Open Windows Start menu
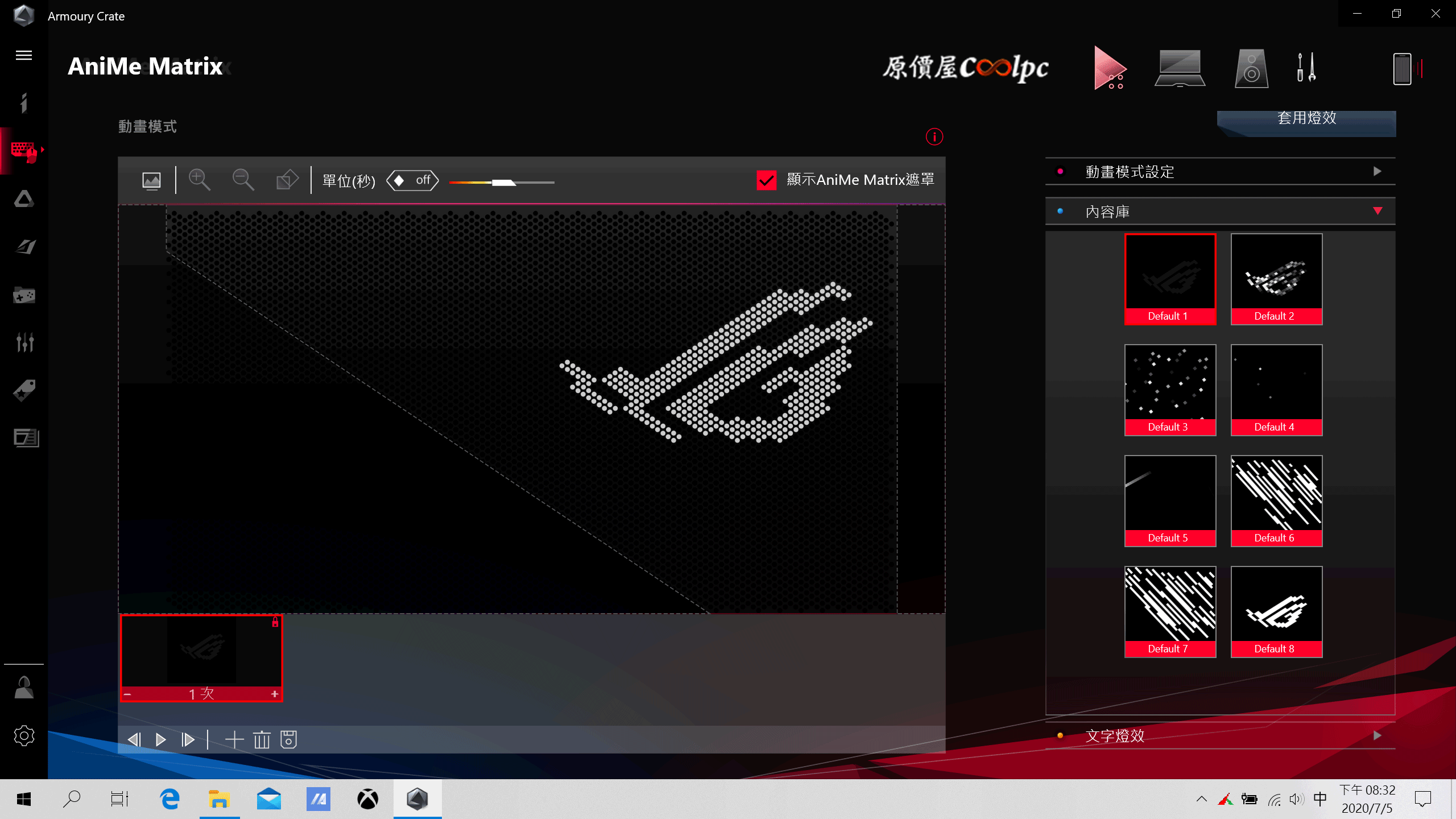Image resolution: width=1456 pixels, height=819 pixels. [24, 799]
